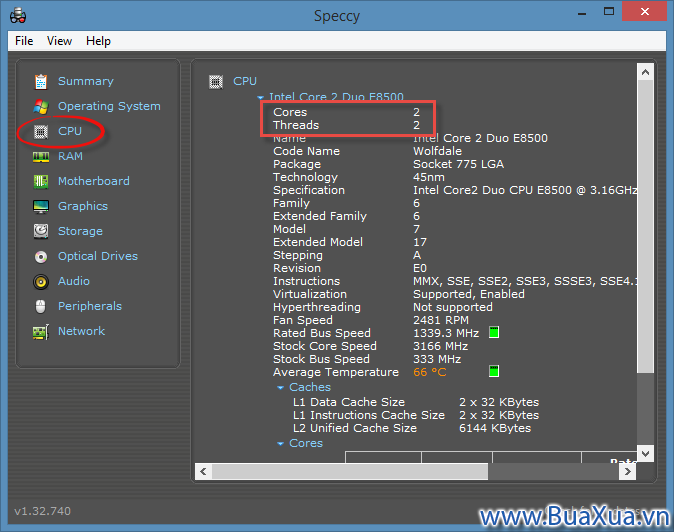Click the v1.32.740 version text

pos(43,511)
